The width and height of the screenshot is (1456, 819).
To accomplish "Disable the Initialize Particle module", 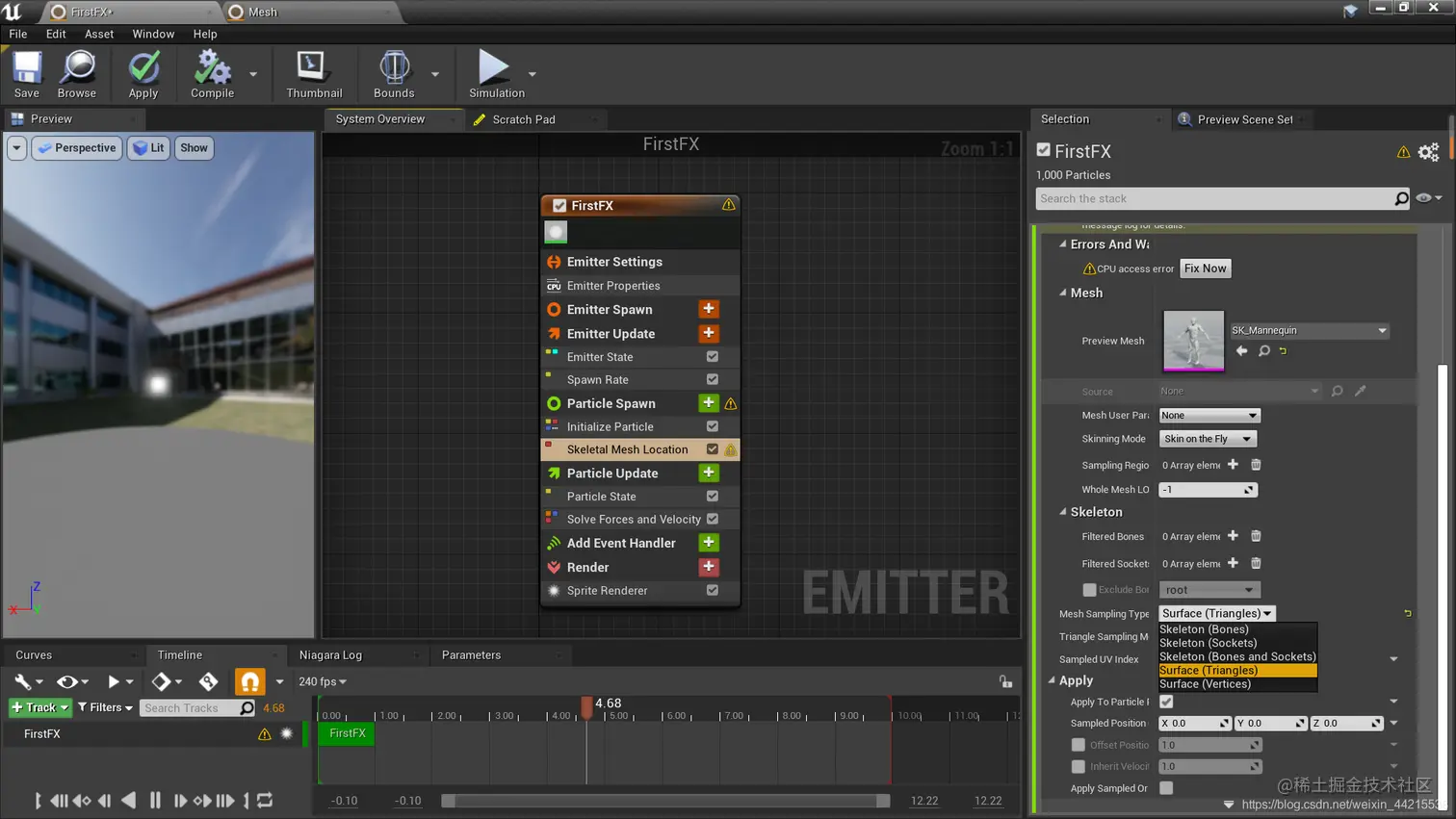I will 713,426.
